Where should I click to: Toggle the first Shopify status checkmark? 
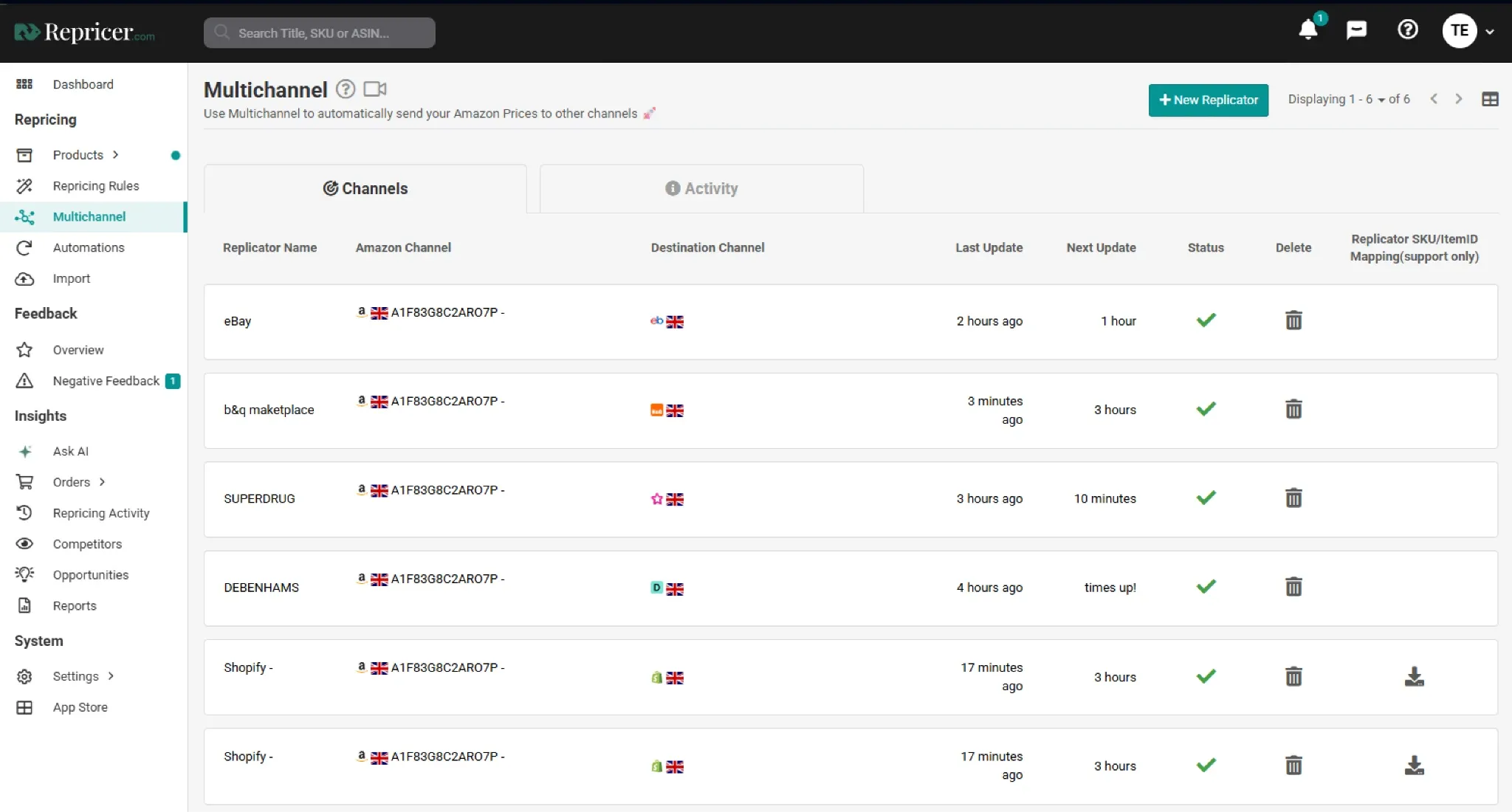1206,676
